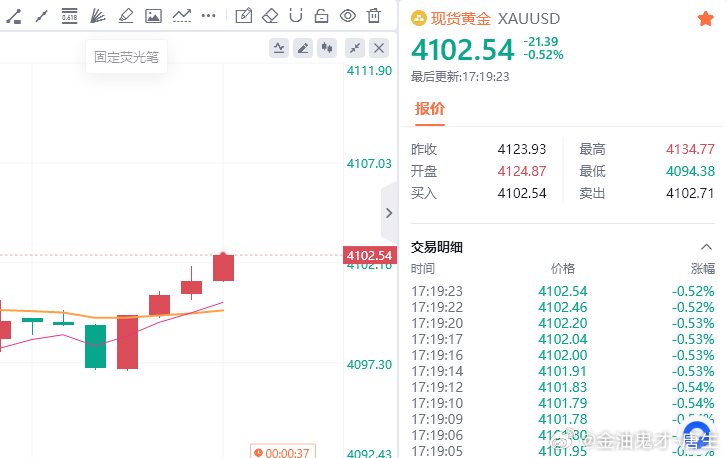Screen dimensions: 727x458
Task: Click the 昨收 value 4123.93
Action: point(522,149)
